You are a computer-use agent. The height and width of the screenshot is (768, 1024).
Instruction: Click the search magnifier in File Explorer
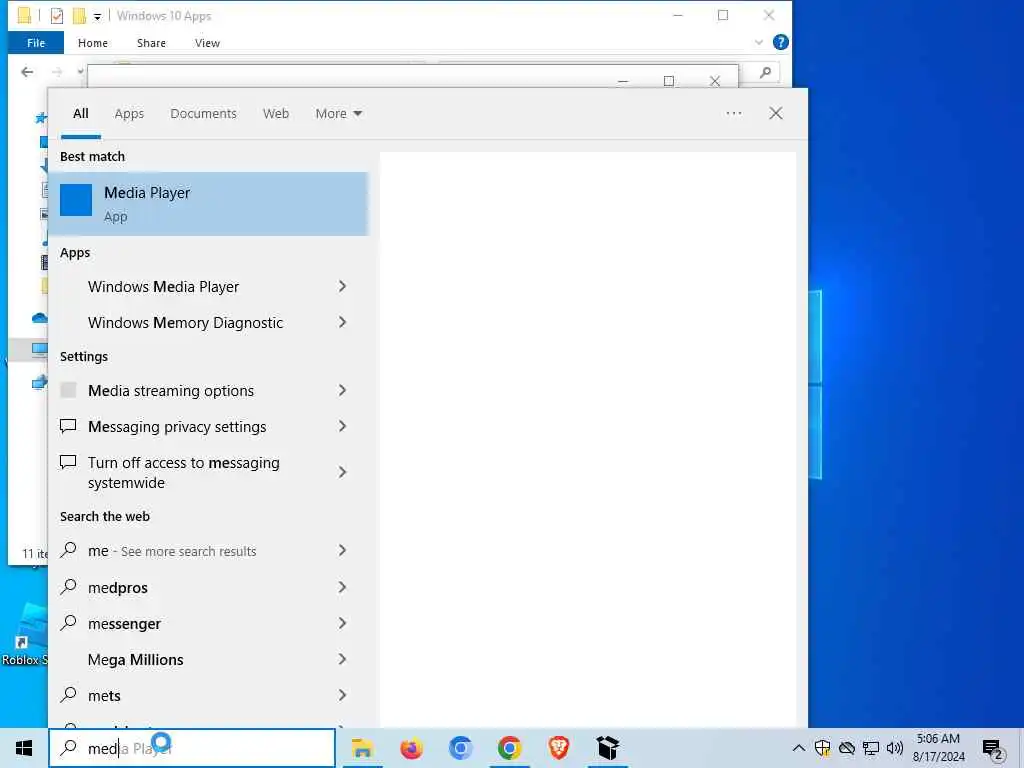click(x=765, y=72)
